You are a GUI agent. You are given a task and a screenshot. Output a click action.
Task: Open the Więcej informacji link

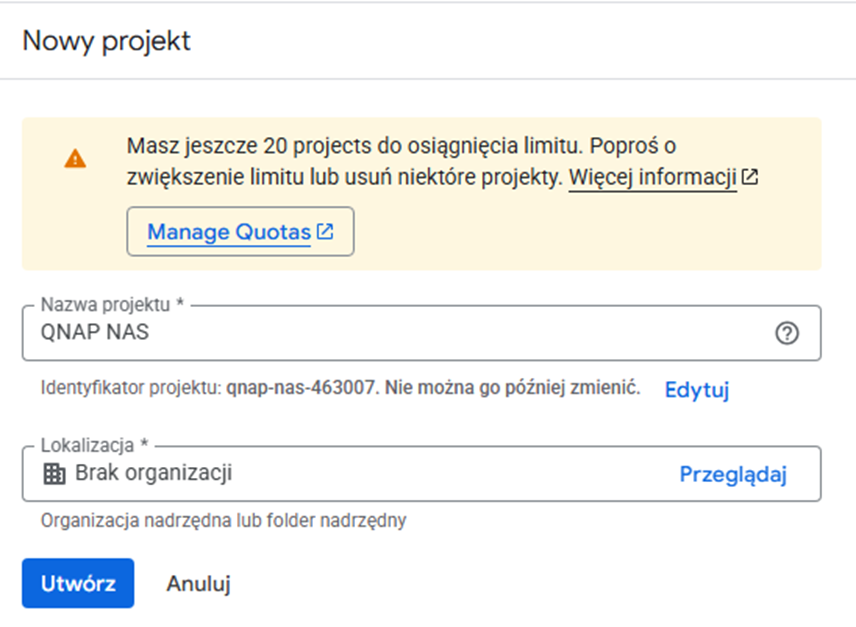click(x=653, y=177)
